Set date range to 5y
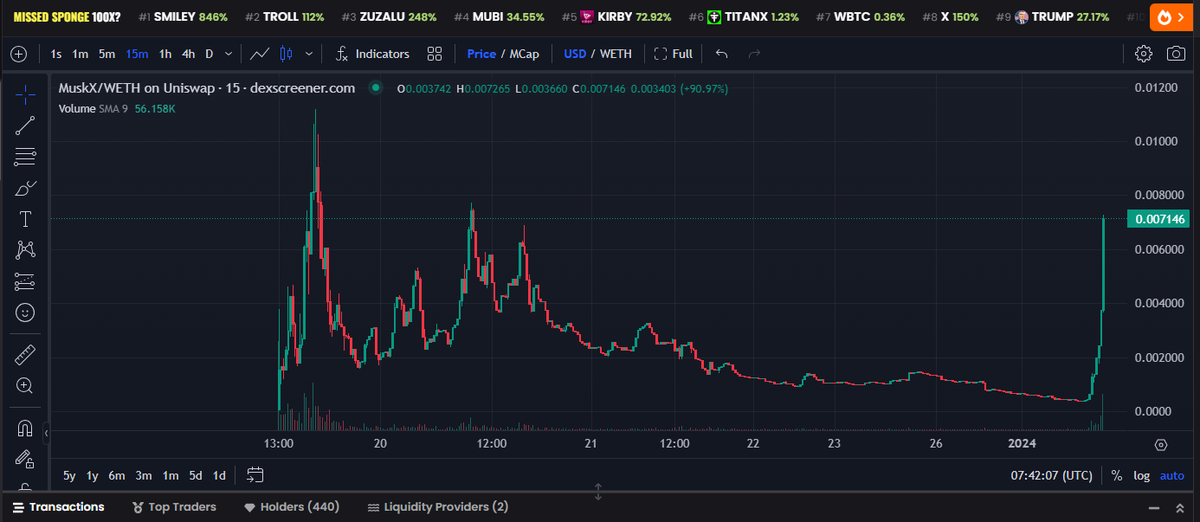This screenshot has height=522, width=1200. click(x=69, y=475)
